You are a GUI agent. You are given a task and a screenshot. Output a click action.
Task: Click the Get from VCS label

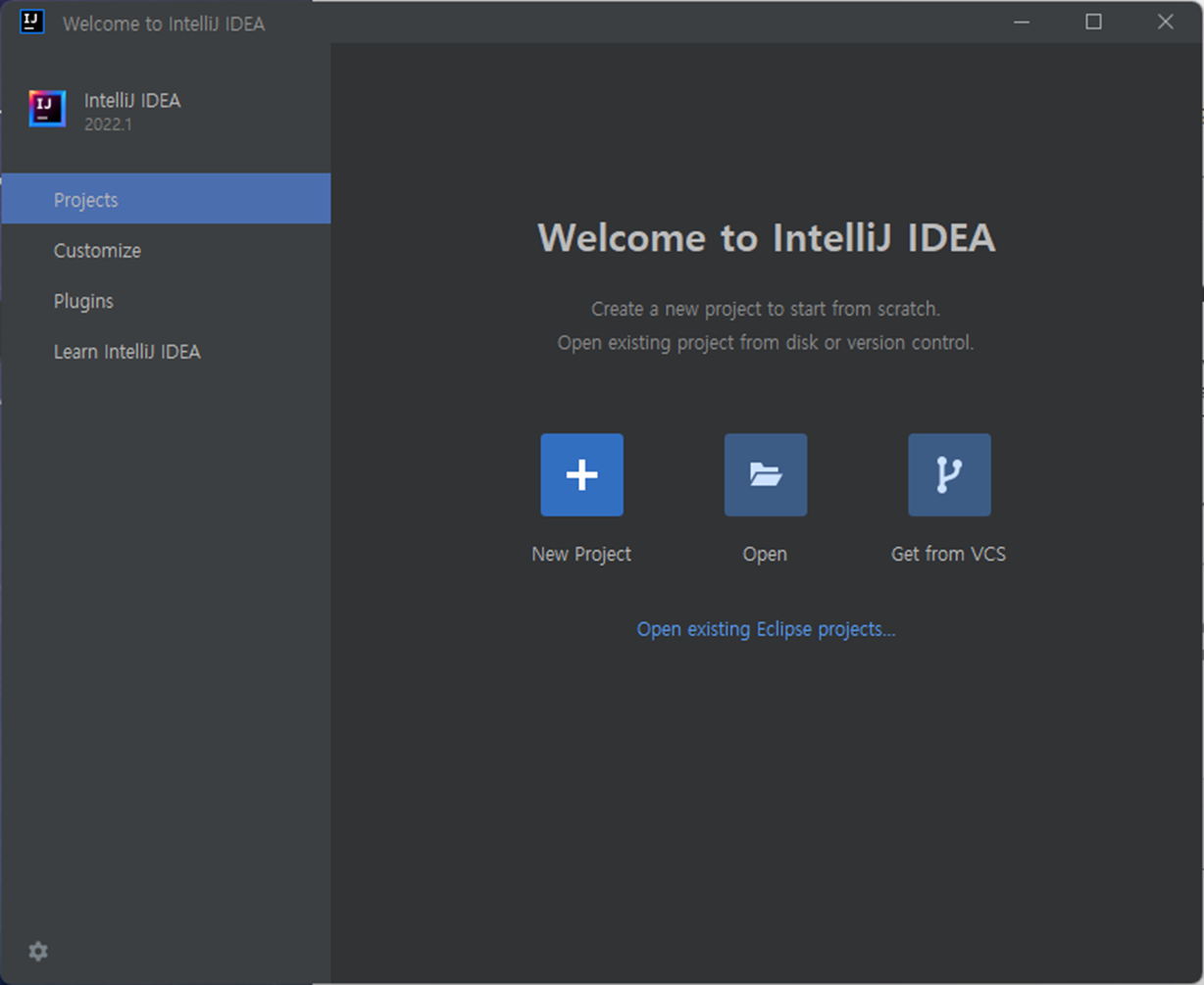948,554
